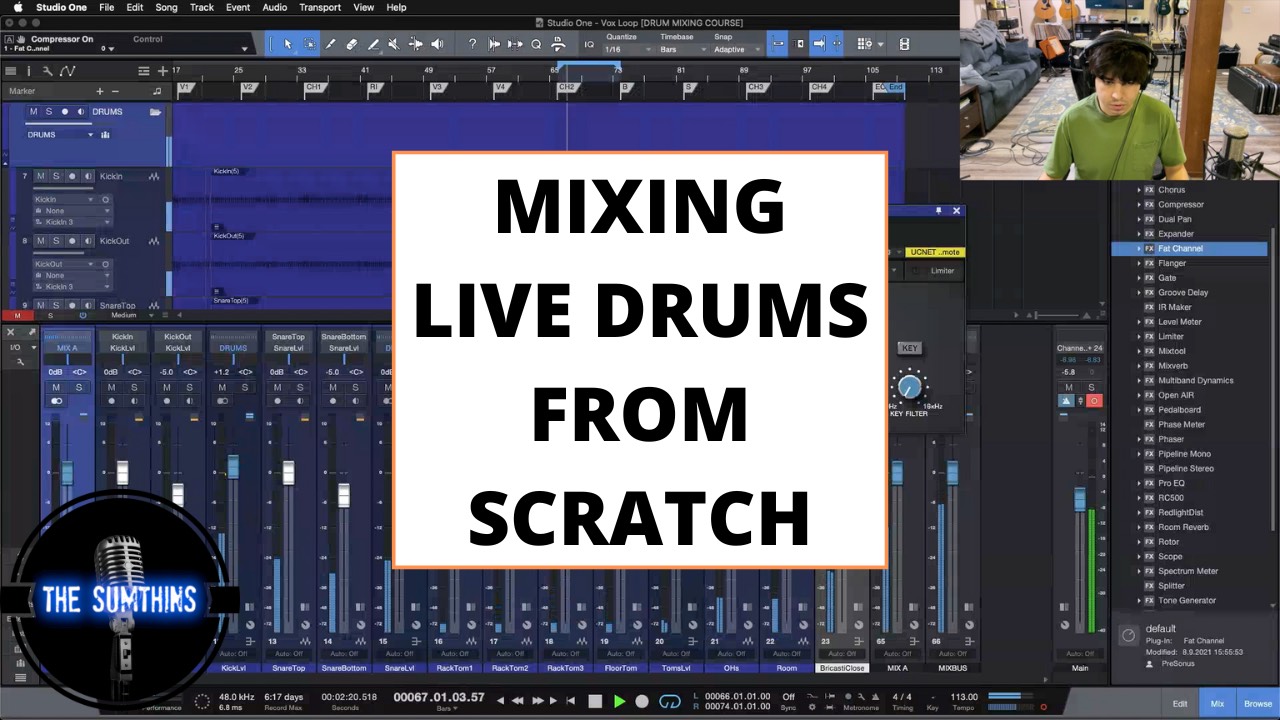Click the Mix button at bottom right

click(x=1216, y=703)
